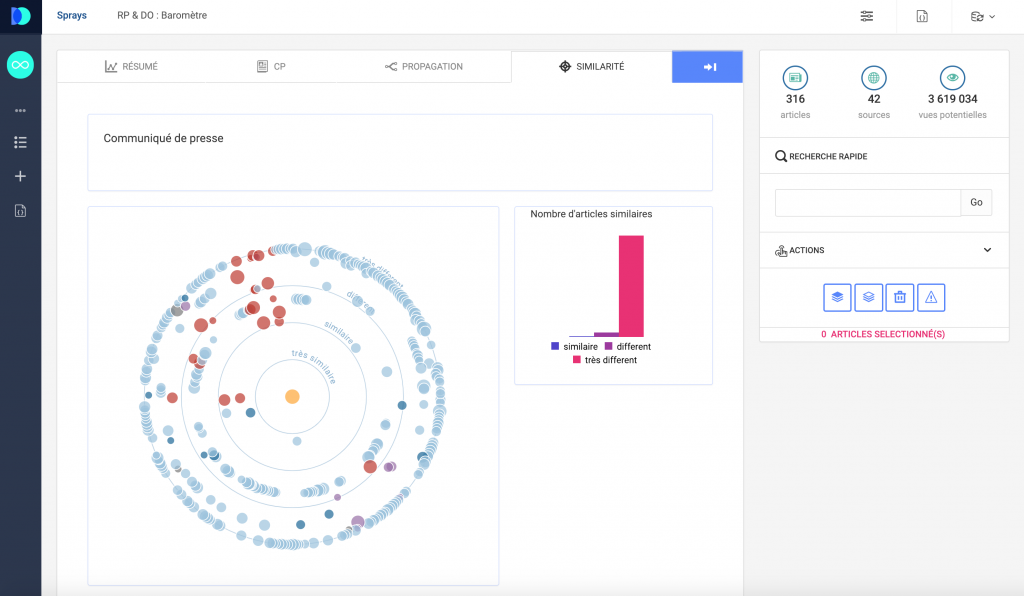Viewport: 1024px width, 596px height.
Task: Click the warning triangle action button
Action: [x=931, y=297]
